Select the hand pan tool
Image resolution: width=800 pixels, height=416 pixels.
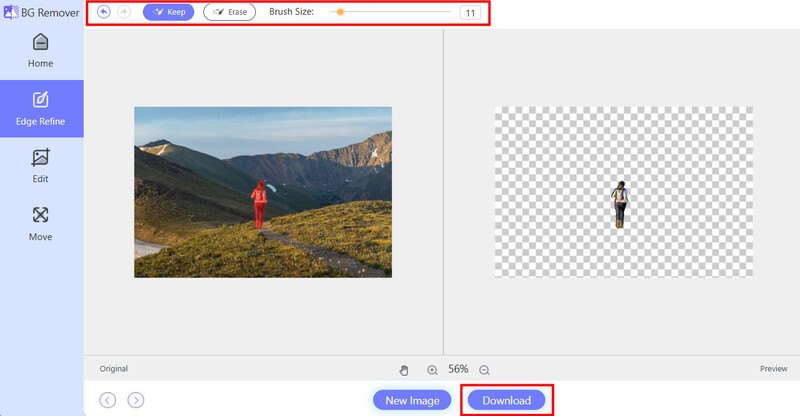(x=404, y=370)
